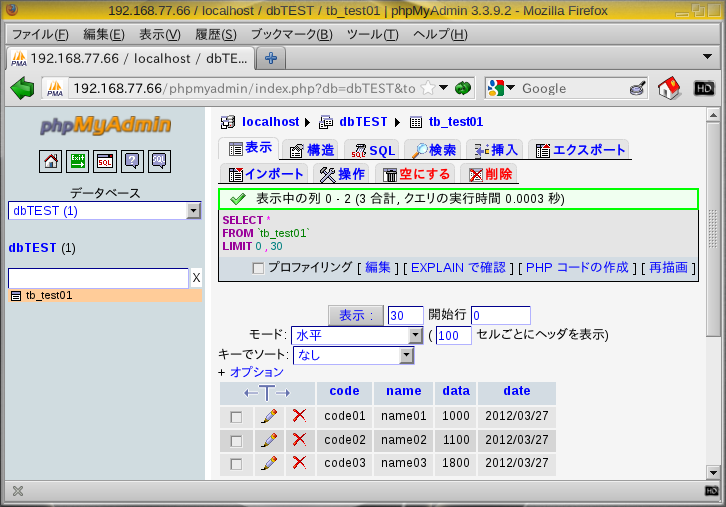Click the 空にする tab
Image resolution: width=726 pixels, height=507 pixels.
click(416, 174)
